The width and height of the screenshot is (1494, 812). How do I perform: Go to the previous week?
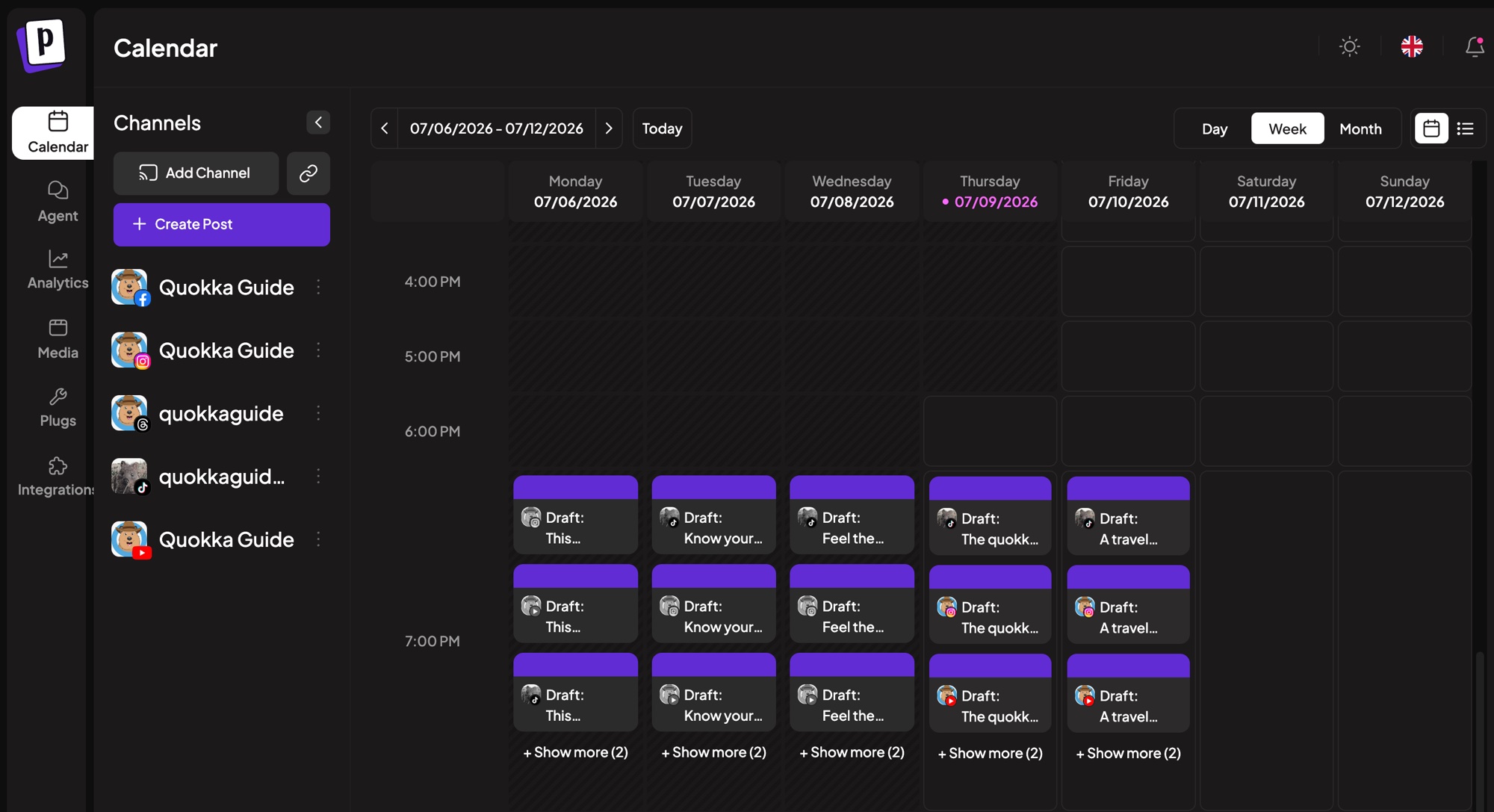[385, 128]
